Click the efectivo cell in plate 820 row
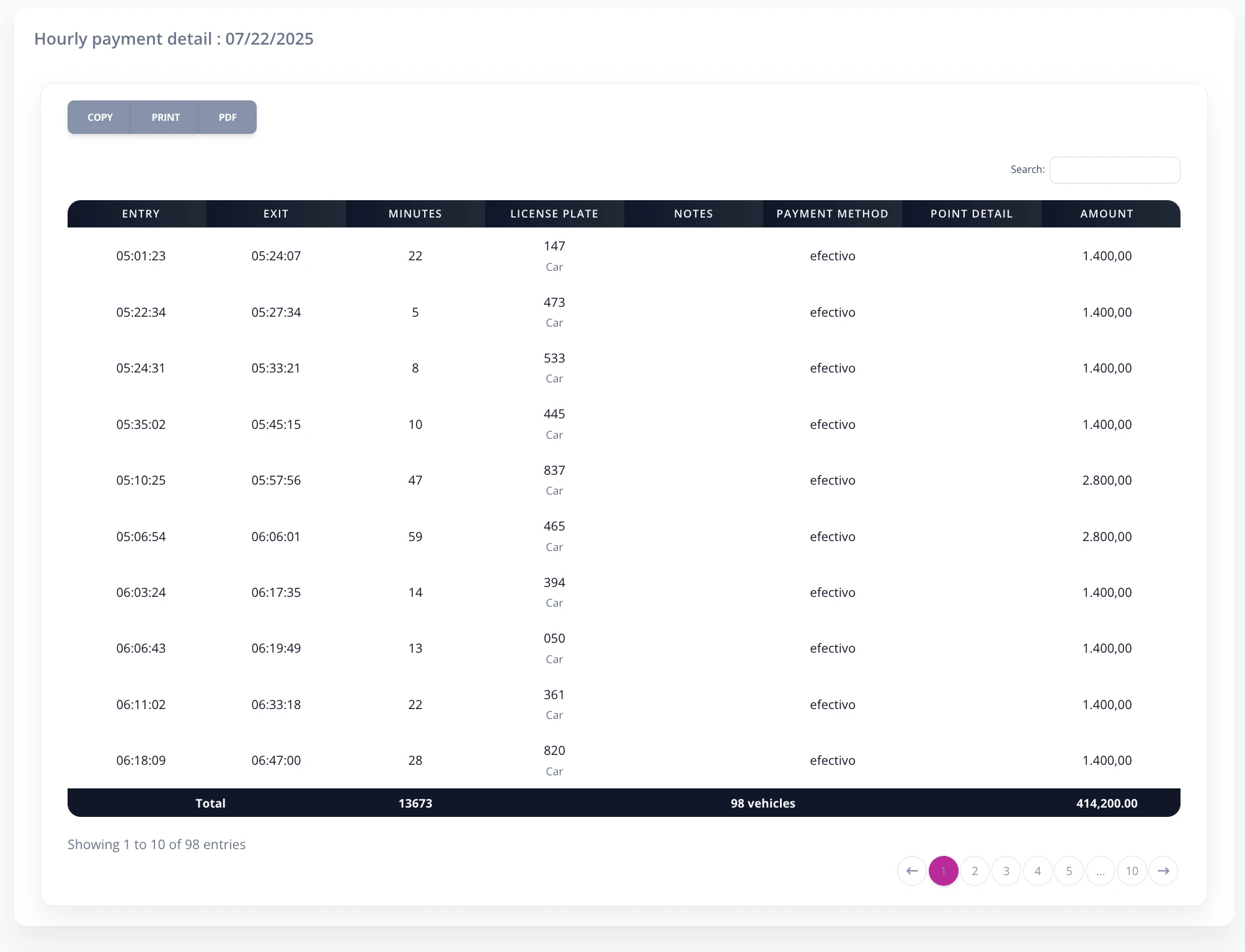Viewport: 1245px width, 952px height. pos(832,760)
